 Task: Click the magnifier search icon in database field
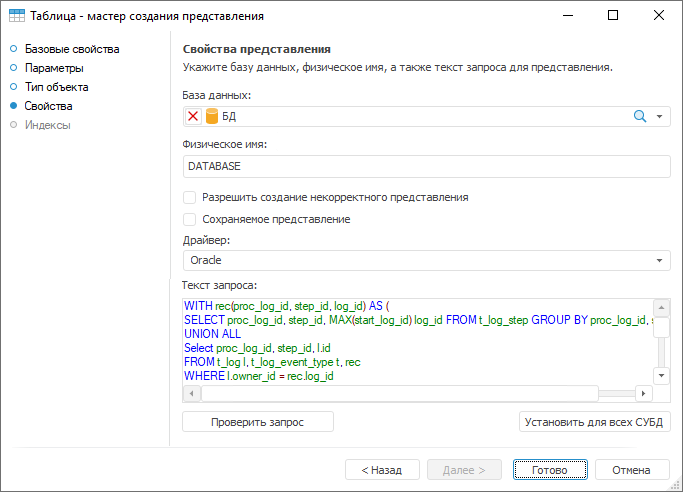[x=640, y=116]
